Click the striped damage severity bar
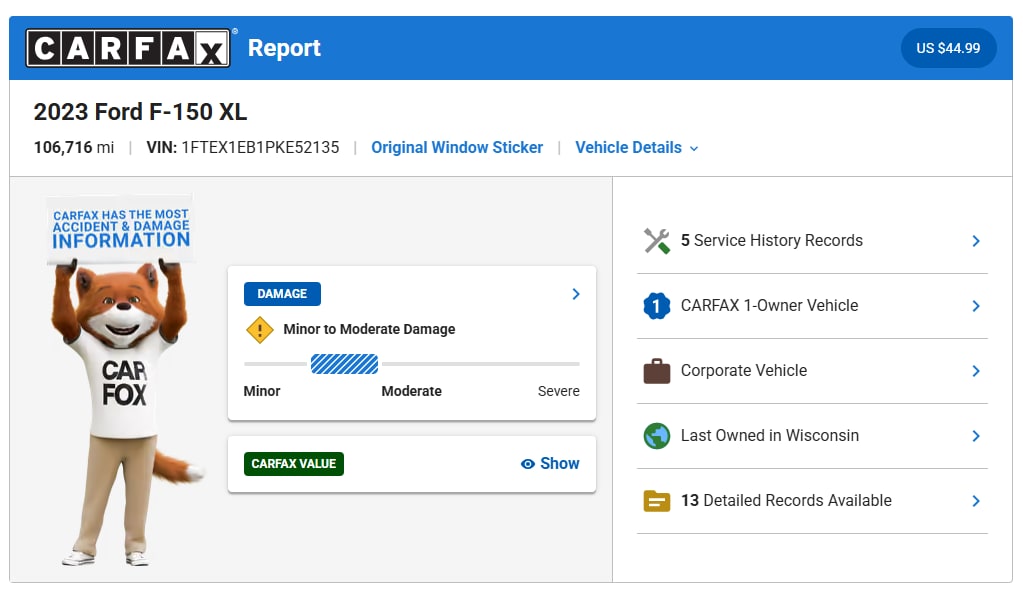 click(344, 364)
